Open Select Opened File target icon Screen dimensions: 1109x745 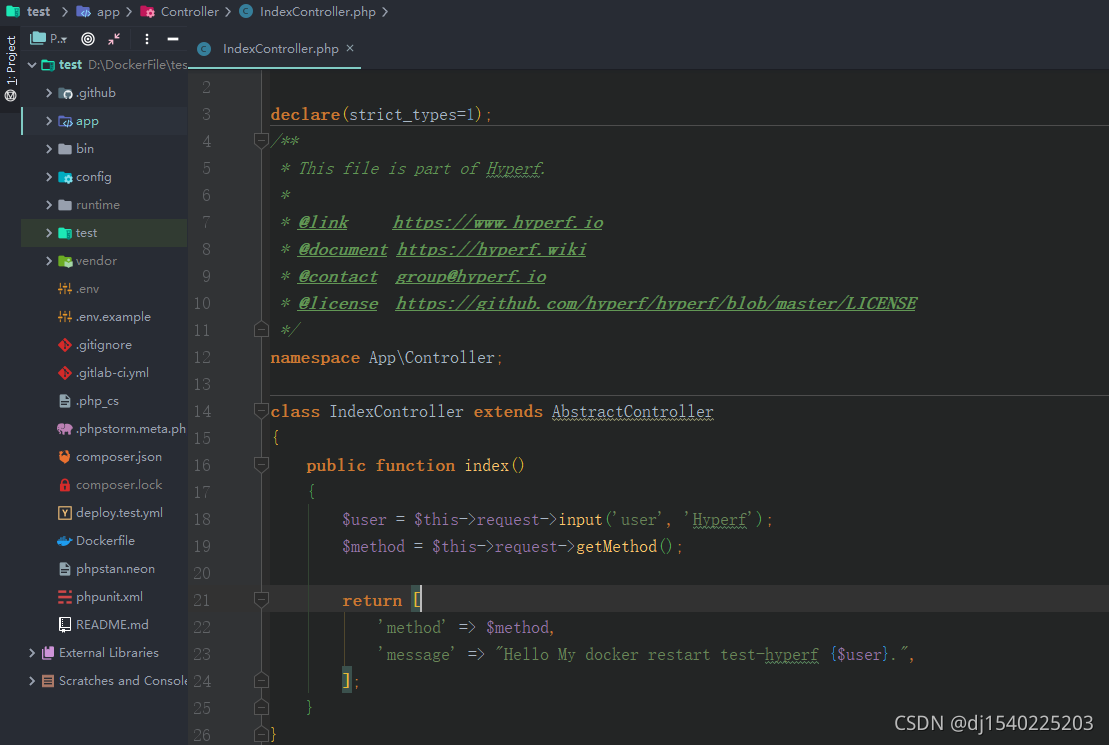pos(88,38)
